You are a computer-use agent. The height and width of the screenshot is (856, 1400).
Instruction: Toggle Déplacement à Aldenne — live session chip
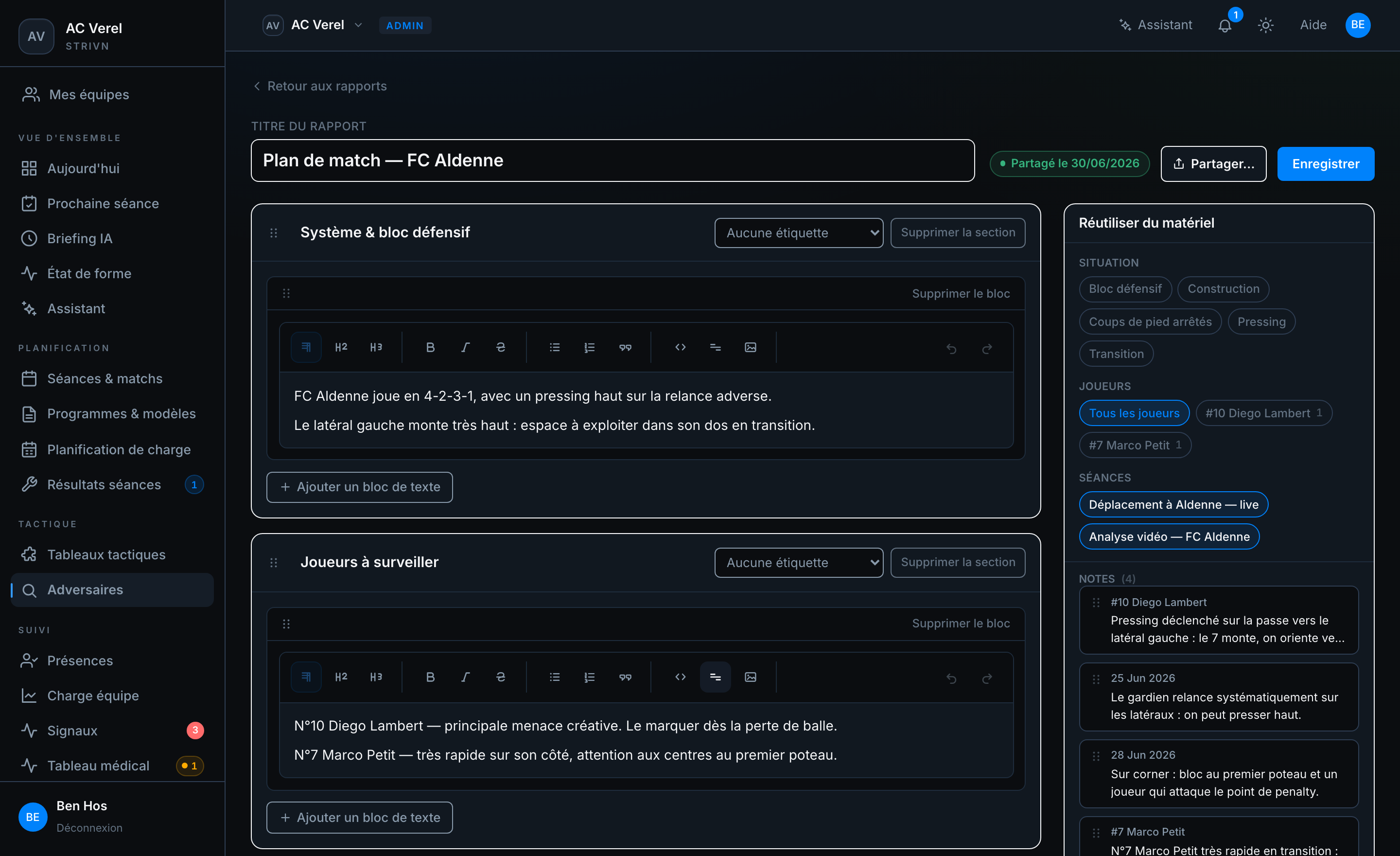pos(1173,505)
